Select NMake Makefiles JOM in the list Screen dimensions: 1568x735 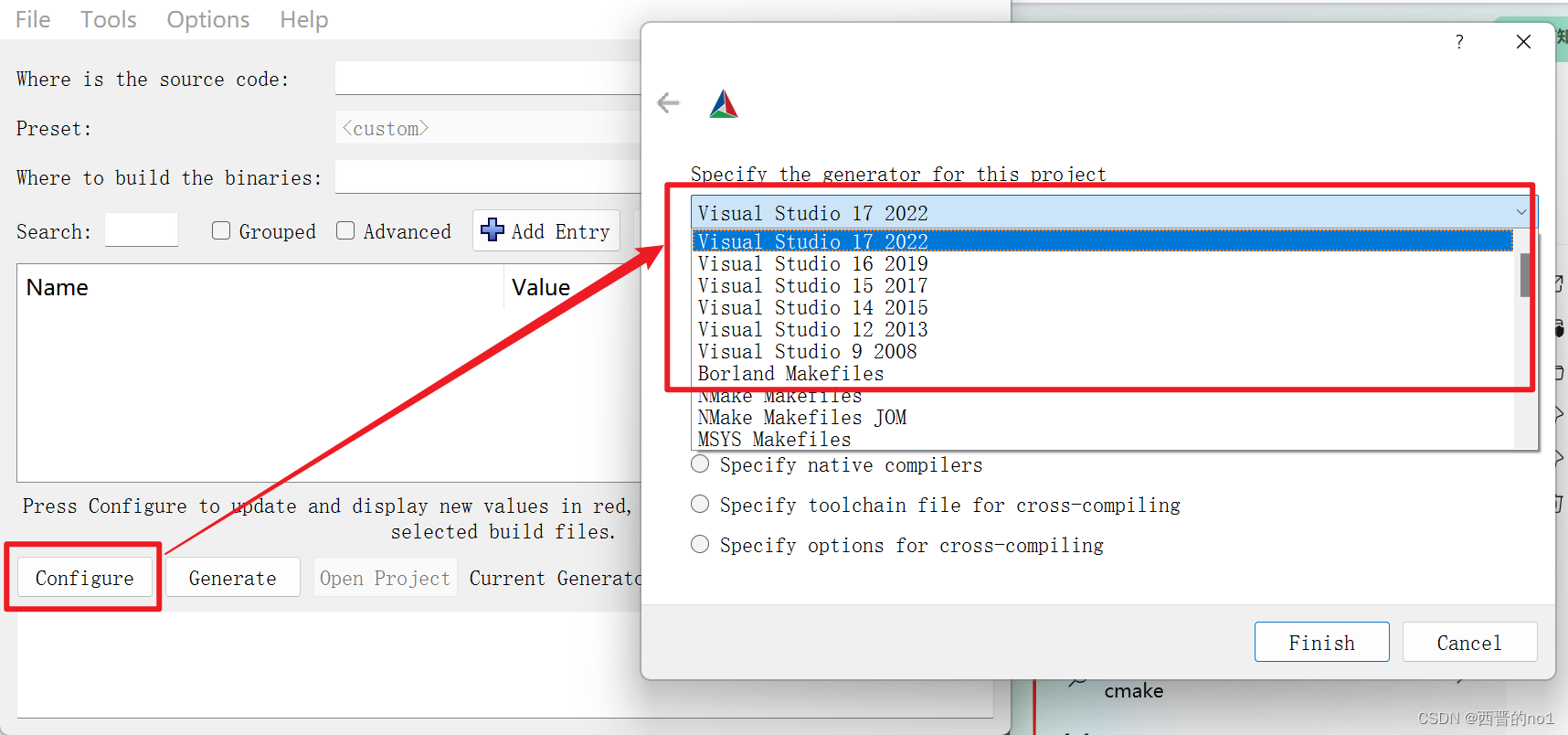tap(1103, 417)
